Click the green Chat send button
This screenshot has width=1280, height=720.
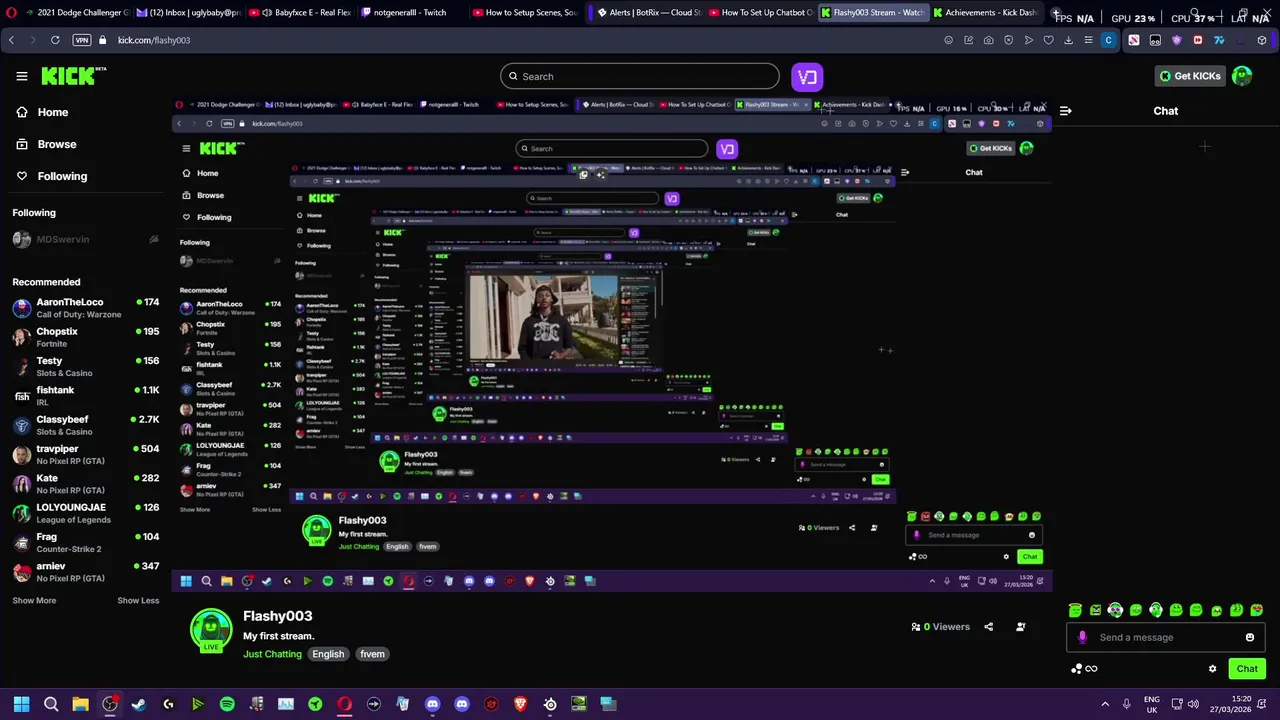click(x=1247, y=669)
